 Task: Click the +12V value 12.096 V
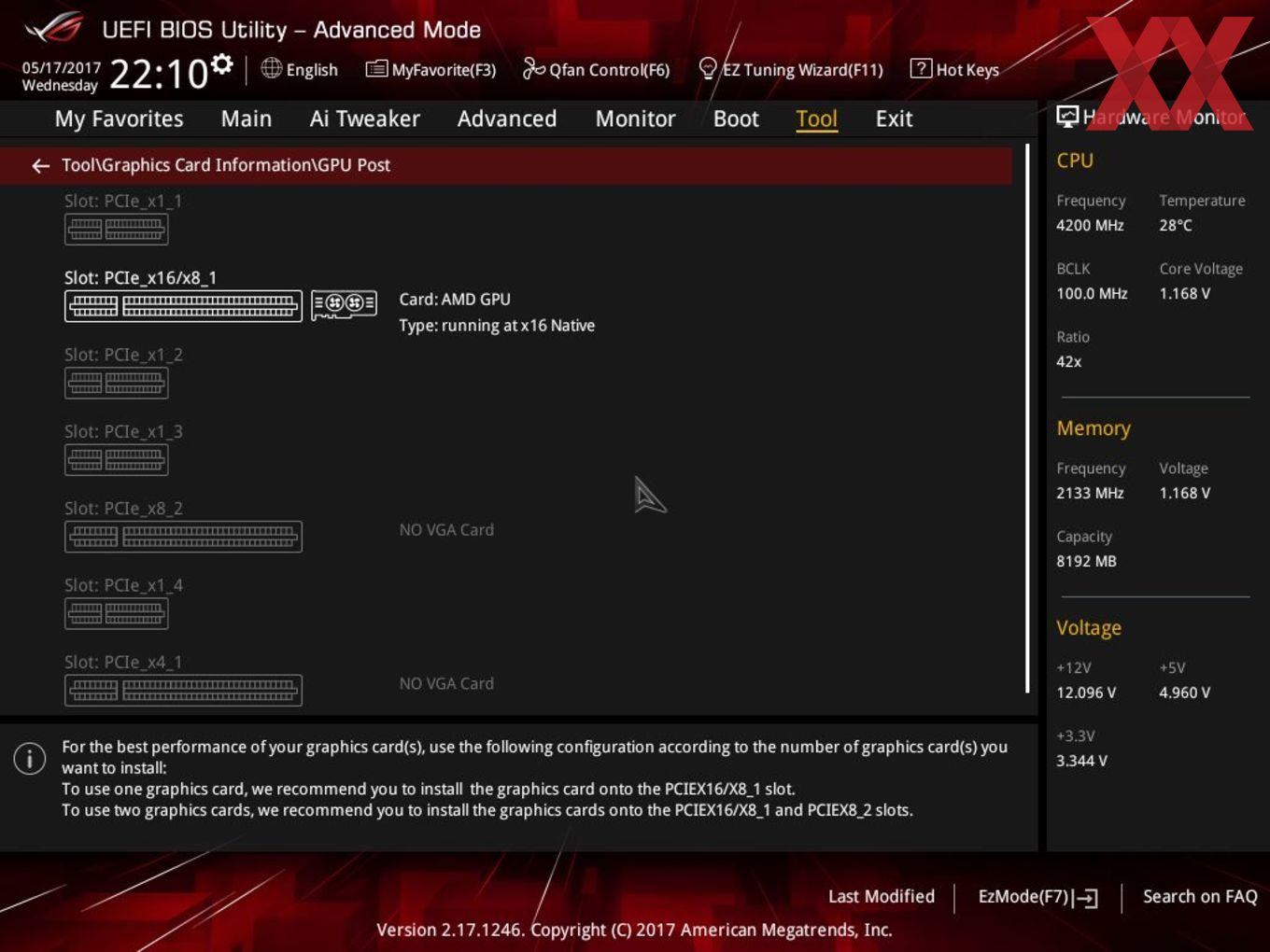click(1086, 693)
